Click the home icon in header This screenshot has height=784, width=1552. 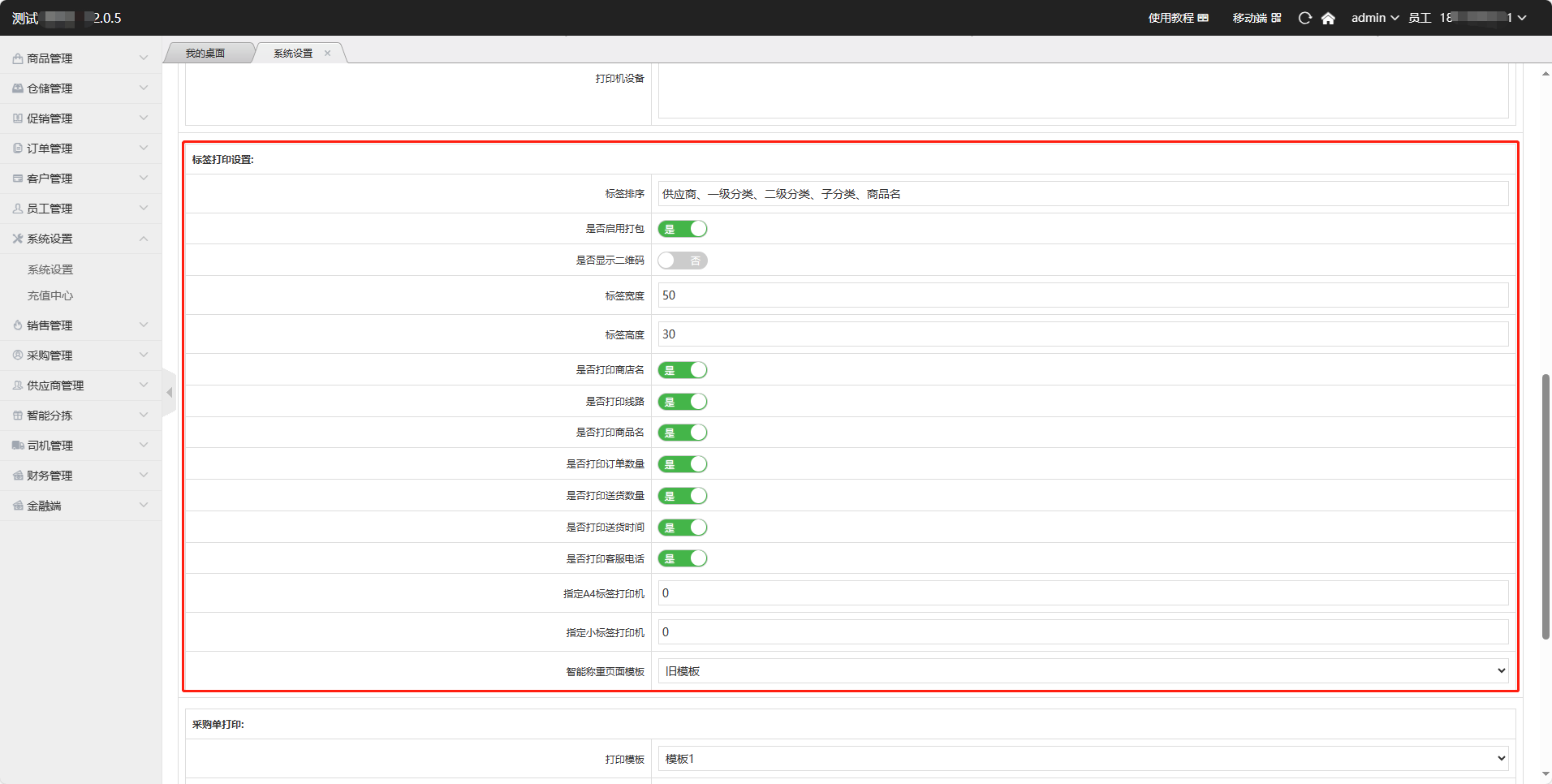tap(1328, 18)
